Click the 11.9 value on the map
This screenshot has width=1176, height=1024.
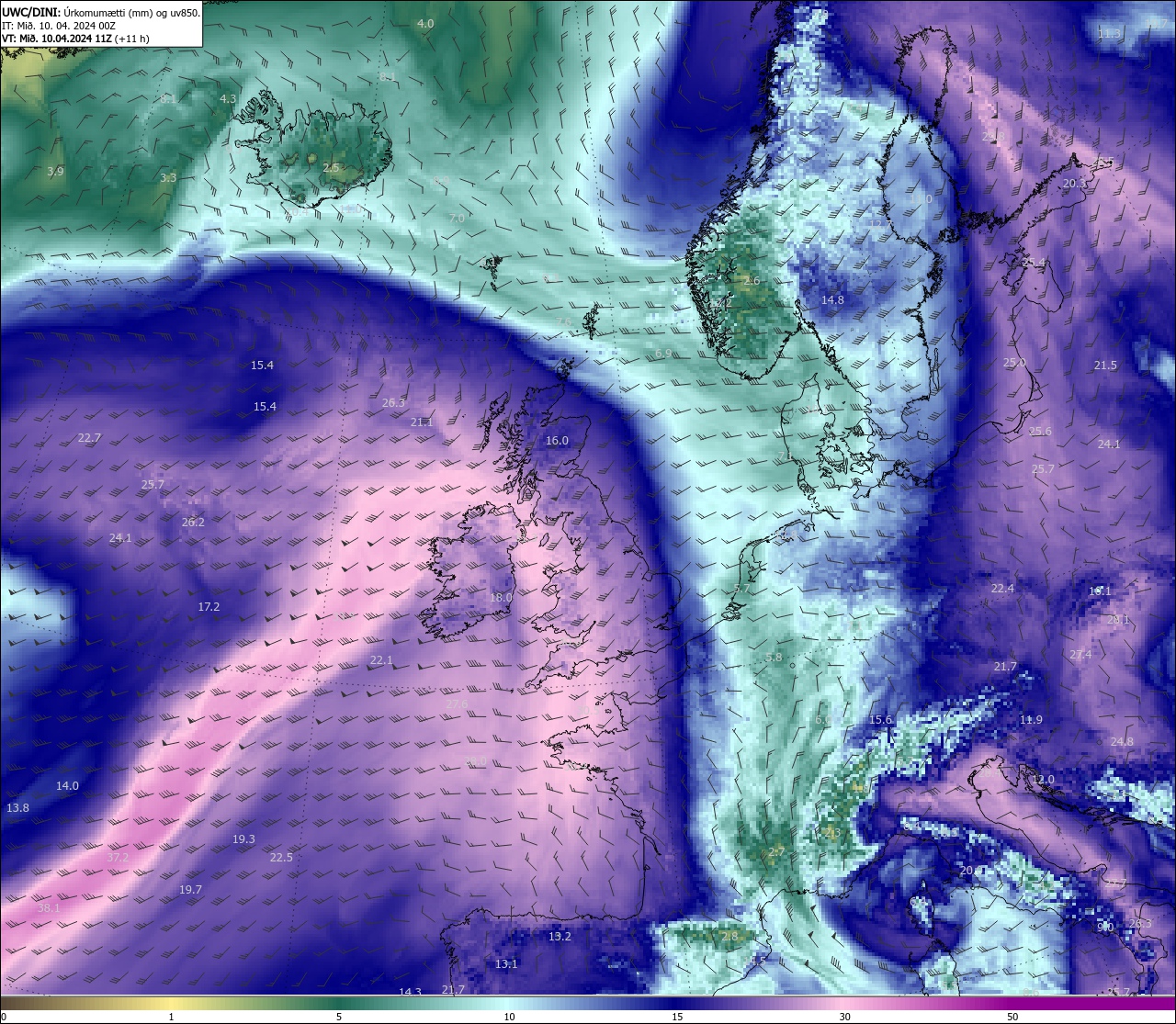point(1031,720)
